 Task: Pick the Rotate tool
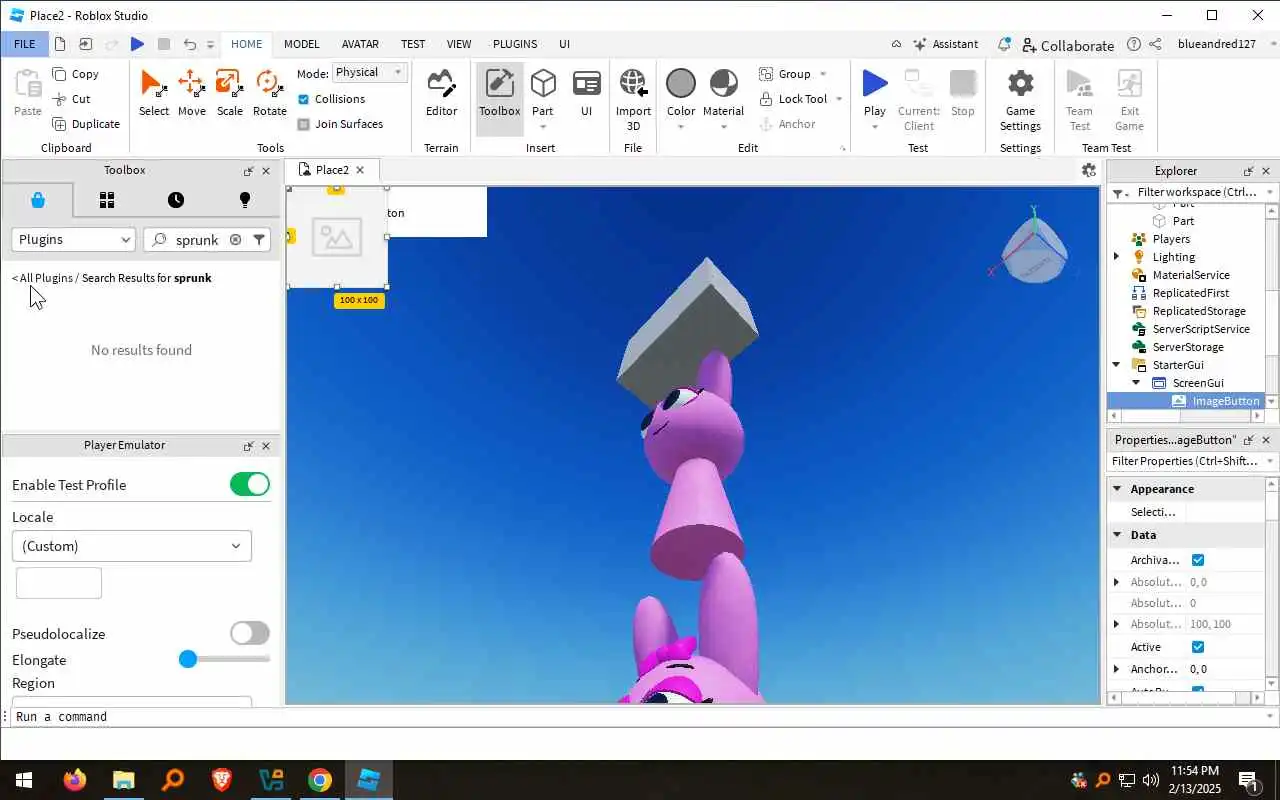coord(269,94)
